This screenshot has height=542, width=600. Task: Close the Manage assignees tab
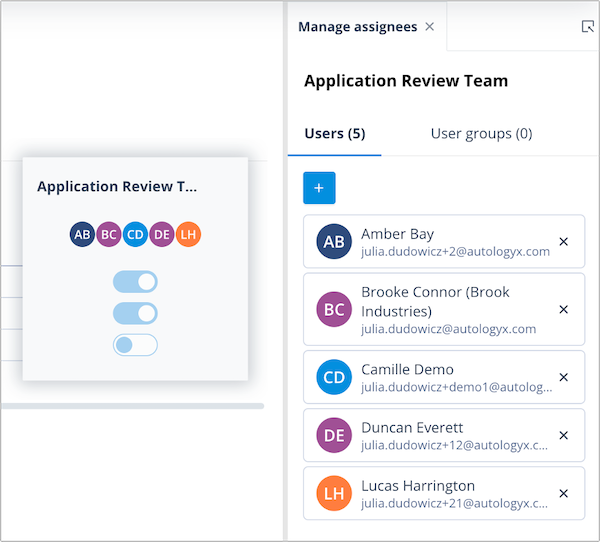[430, 26]
